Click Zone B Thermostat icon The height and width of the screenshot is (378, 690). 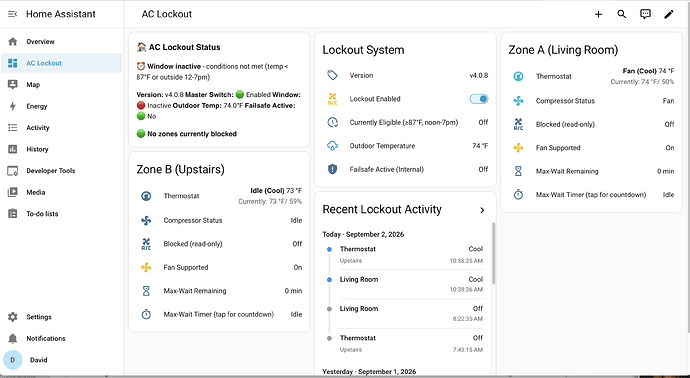click(x=146, y=196)
